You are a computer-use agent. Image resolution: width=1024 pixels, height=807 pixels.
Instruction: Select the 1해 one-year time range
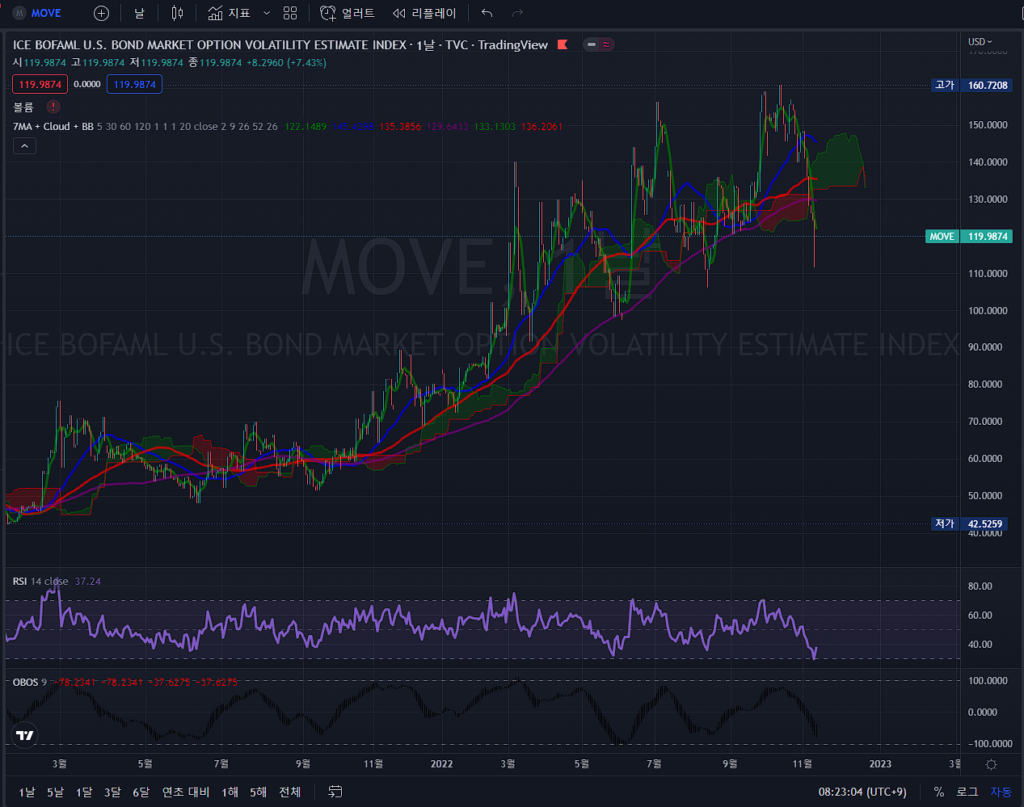230,792
